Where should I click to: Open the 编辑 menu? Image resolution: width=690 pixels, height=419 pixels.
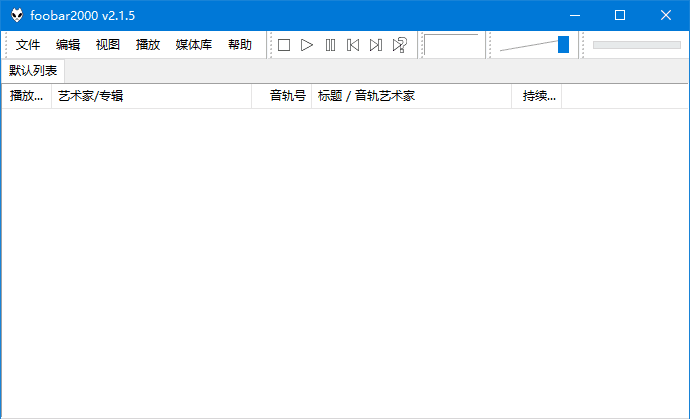(x=68, y=45)
